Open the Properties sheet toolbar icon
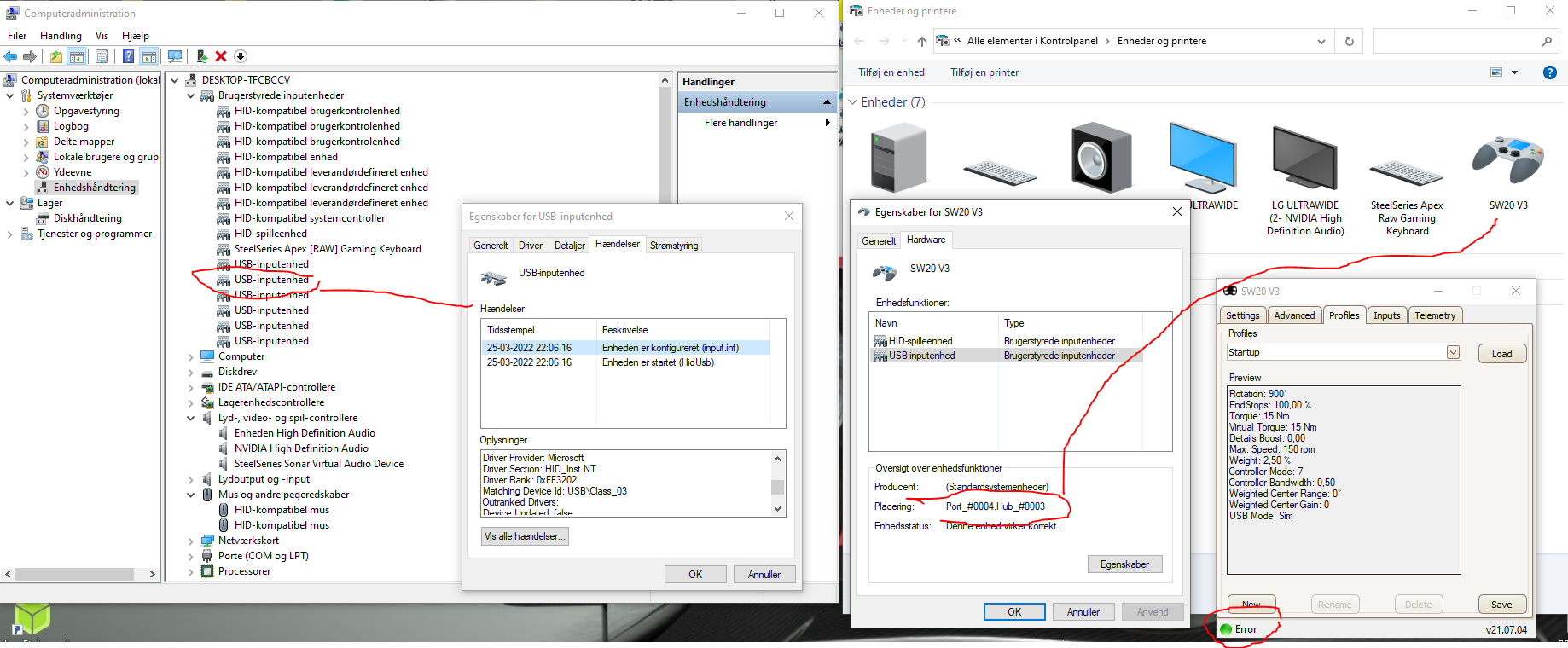Image resolution: width=1568 pixels, height=648 pixels. (102, 56)
